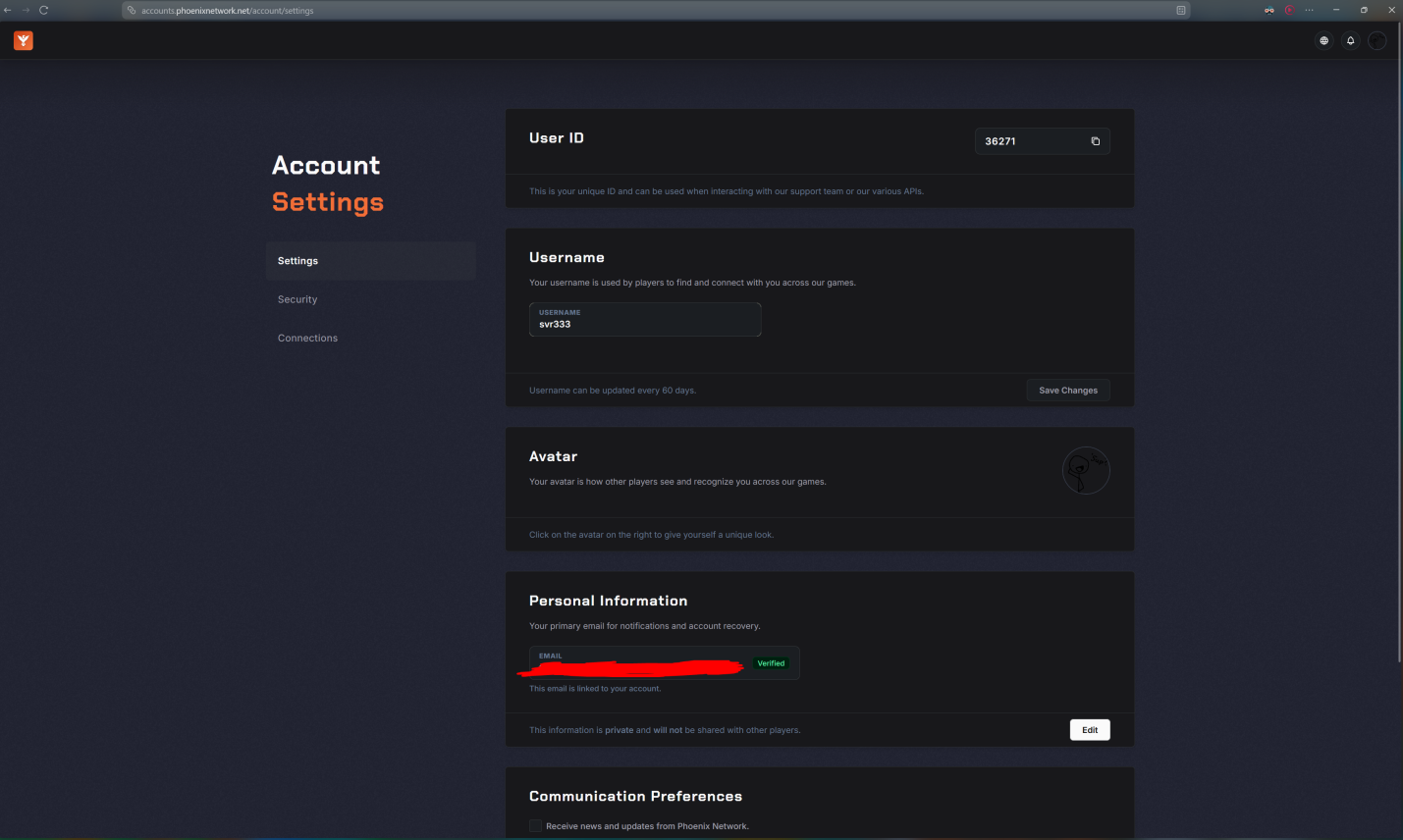This screenshot has width=1403, height=840.
Task: Open the profile avatar menu in header
Action: tap(1377, 40)
